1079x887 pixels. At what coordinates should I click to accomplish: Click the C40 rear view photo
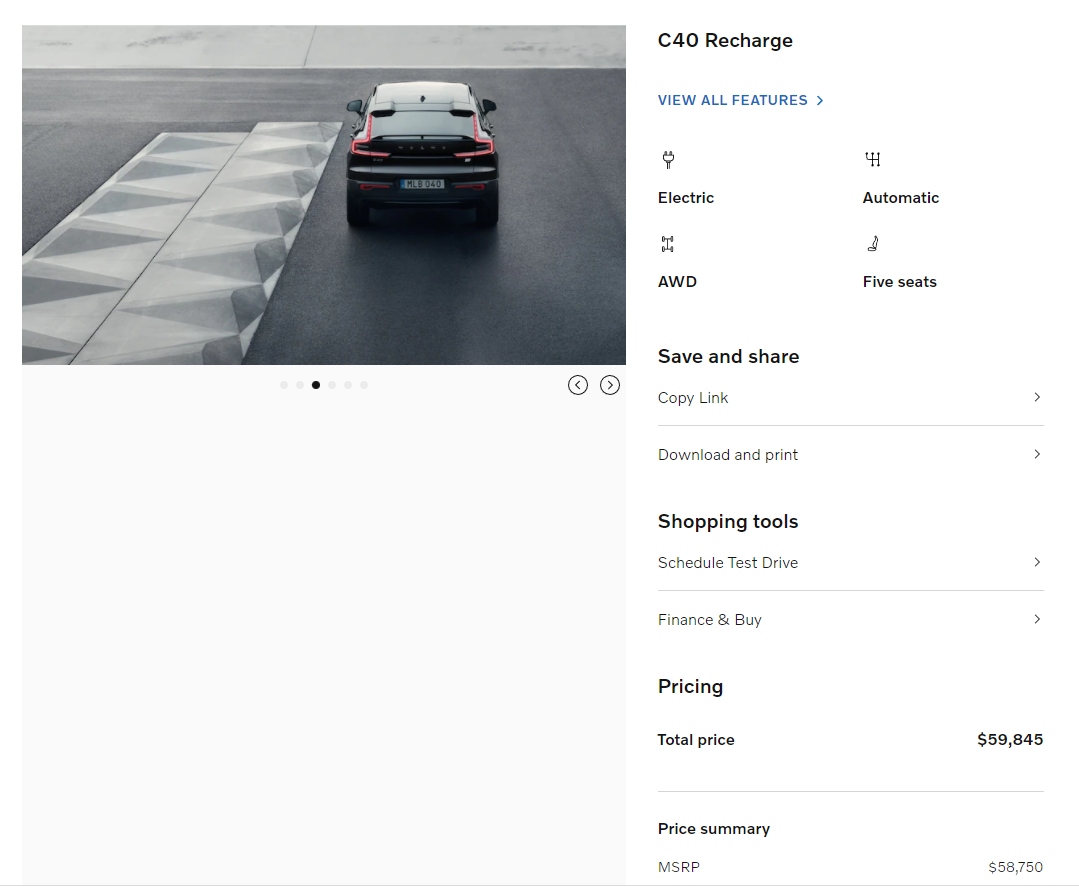(323, 195)
